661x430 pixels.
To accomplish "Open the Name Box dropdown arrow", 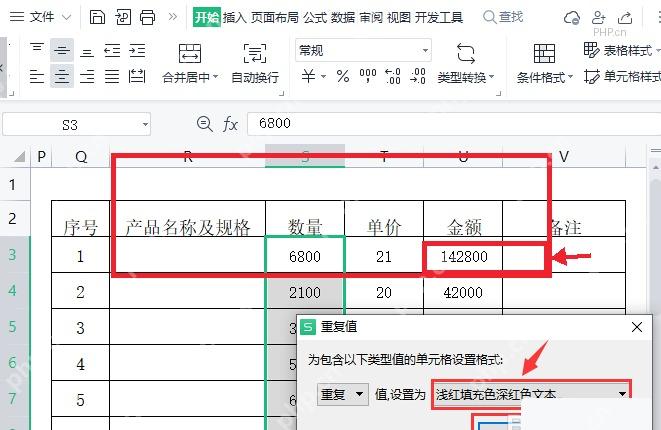I will (x=145, y=125).
